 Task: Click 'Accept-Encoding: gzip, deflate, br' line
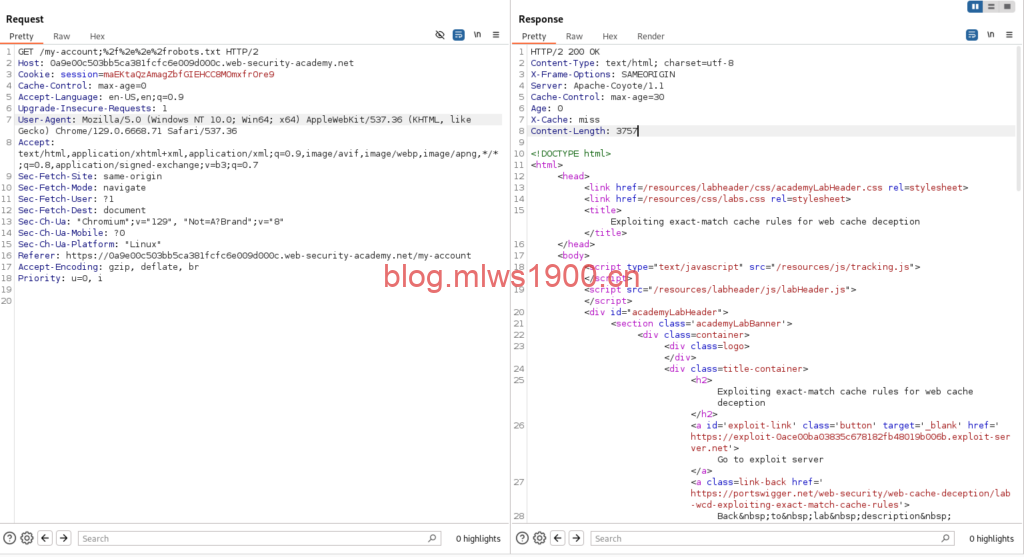click(108, 266)
